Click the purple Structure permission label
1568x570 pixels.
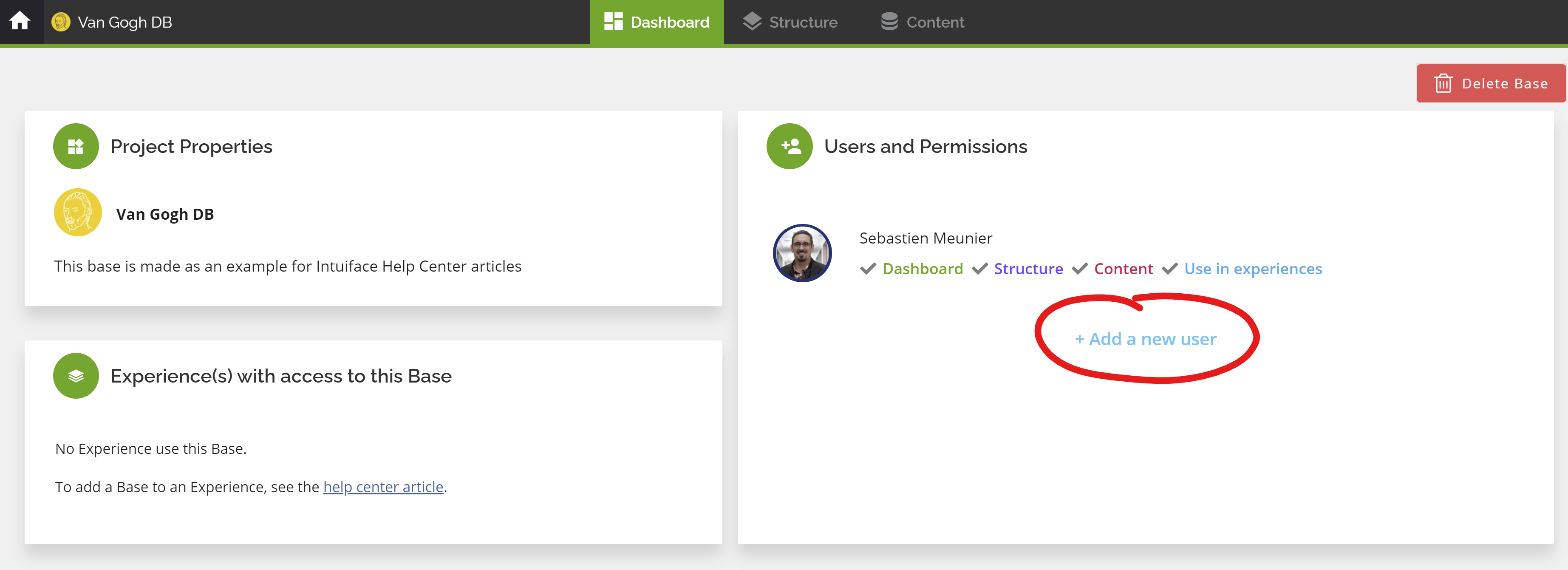coord(1028,269)
